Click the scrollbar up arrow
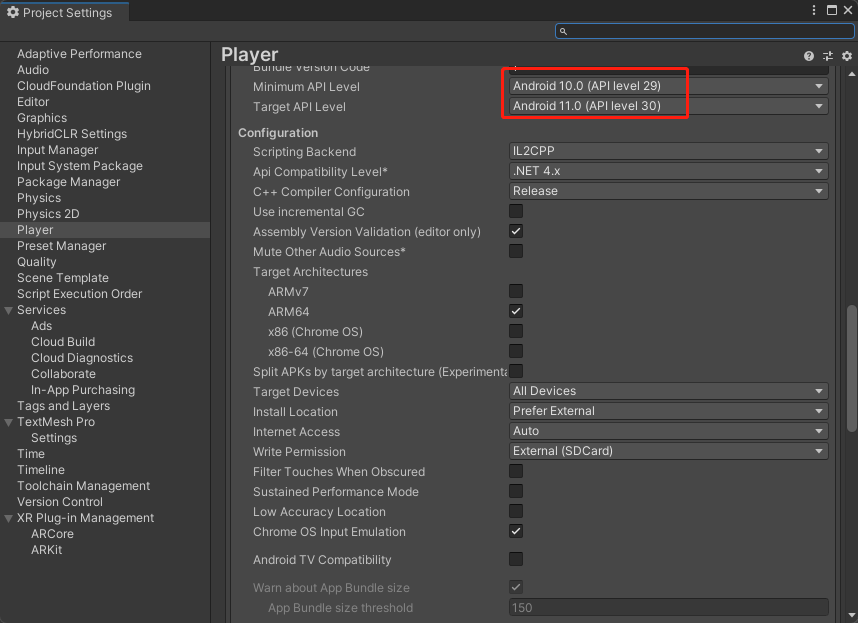Viewport: 858px width, 623px height. (851, 74)
